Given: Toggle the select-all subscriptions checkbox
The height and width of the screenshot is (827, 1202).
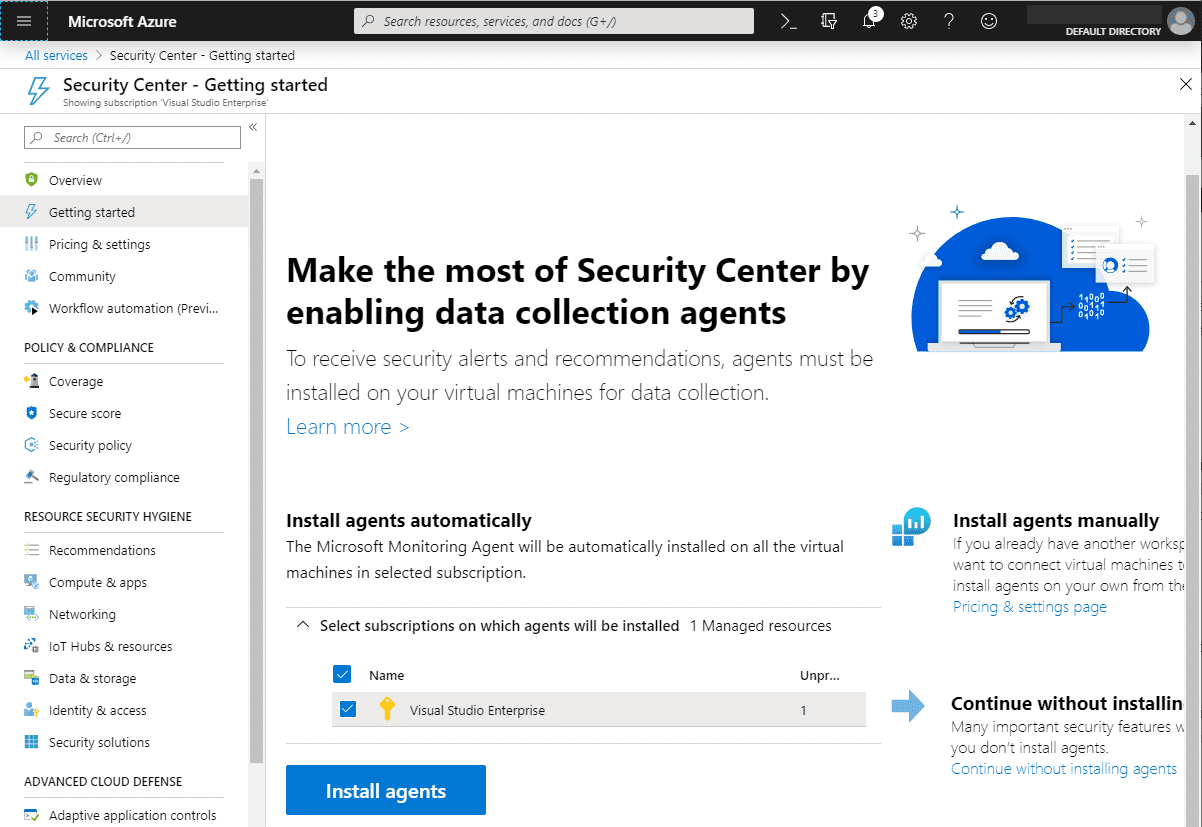Looking at the screenshot, I should click(x=343, y=674).
